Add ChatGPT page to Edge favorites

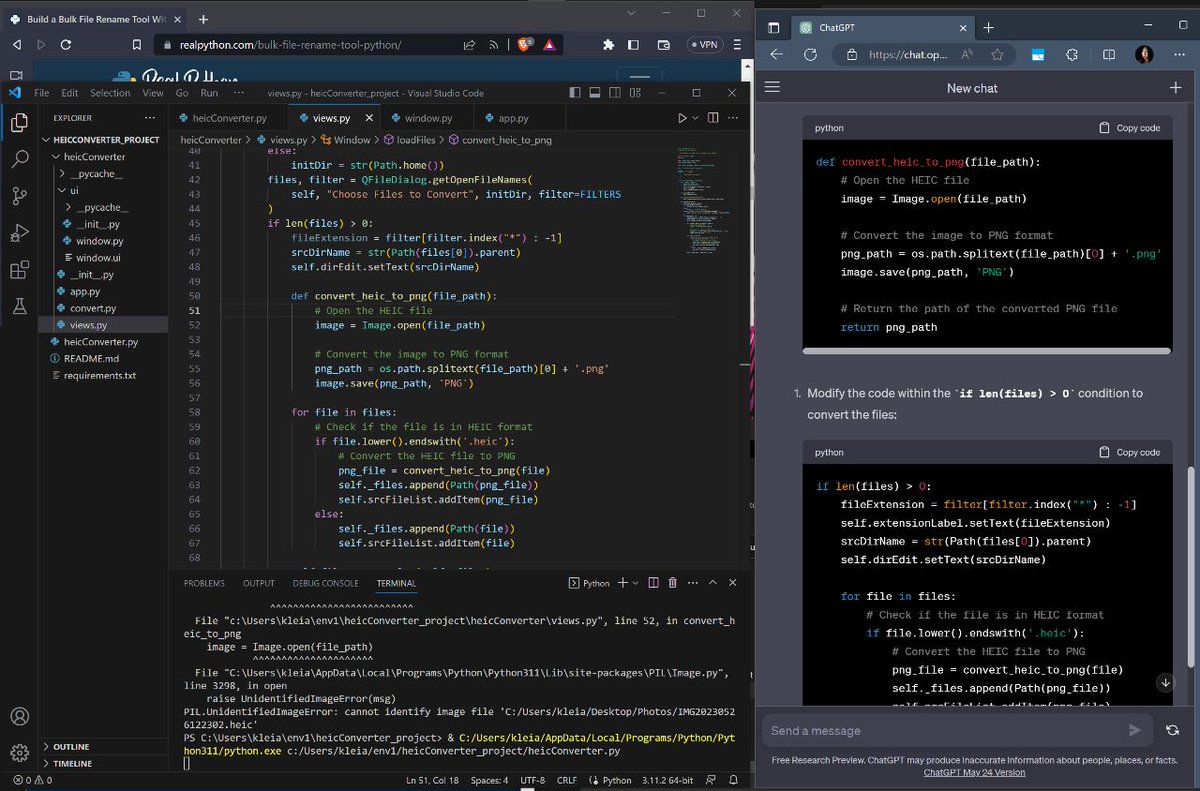997,55
